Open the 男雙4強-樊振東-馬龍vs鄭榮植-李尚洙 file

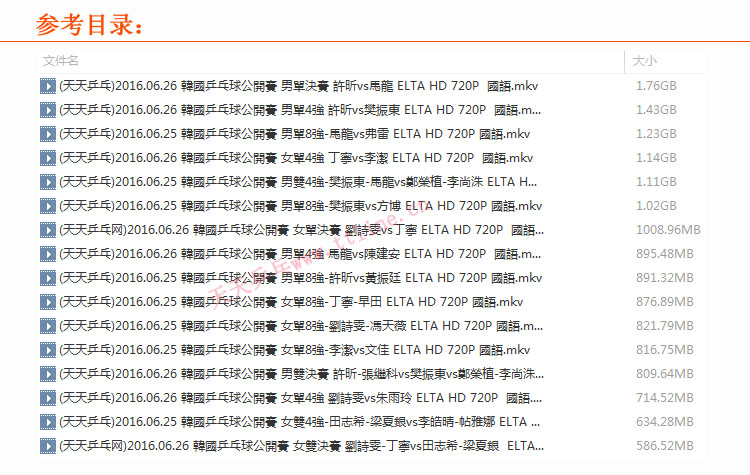coord(300,182)
